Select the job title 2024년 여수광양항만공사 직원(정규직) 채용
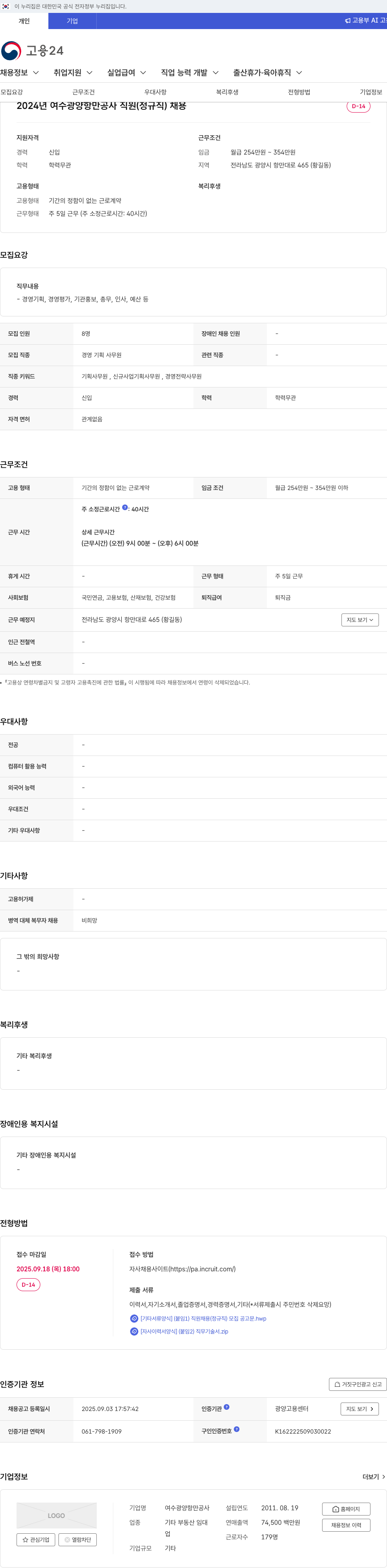 [x=102, y=106]
